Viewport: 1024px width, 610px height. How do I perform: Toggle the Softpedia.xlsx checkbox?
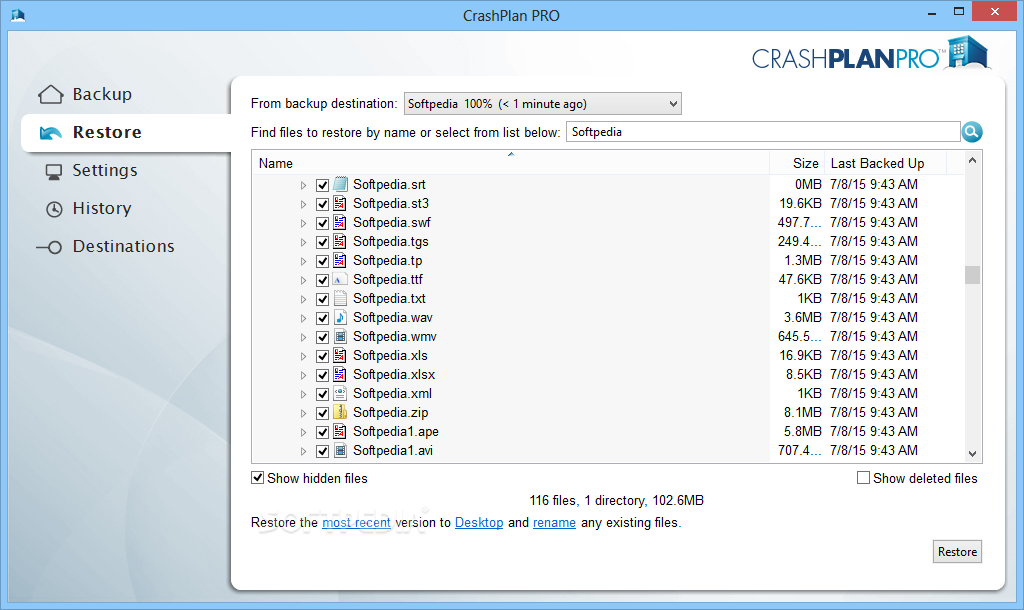(322, 375)
